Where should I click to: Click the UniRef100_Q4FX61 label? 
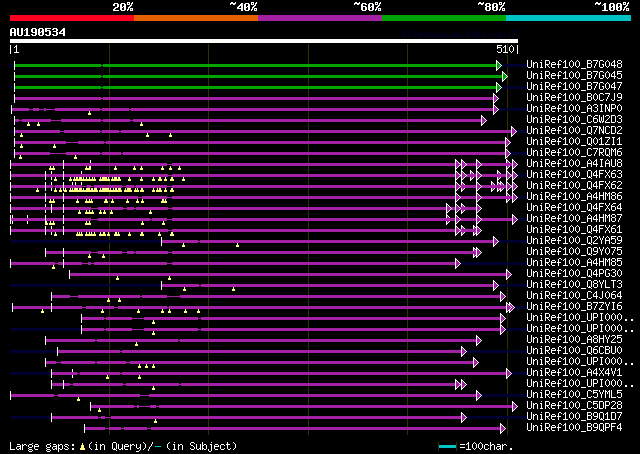point(574,230)
